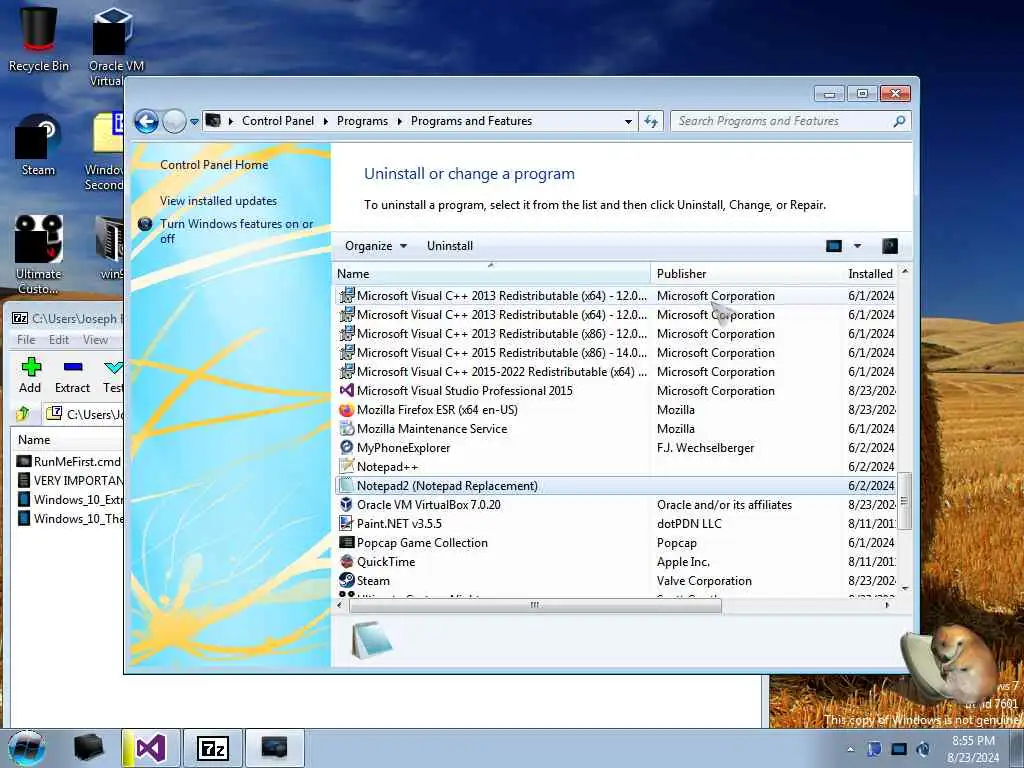The height and width of the screenshot is (768, 1024).
Task: Select VERY IMPORTANT file in 7-Zip list
Action: pyautogui.click(x=69, y=480)
